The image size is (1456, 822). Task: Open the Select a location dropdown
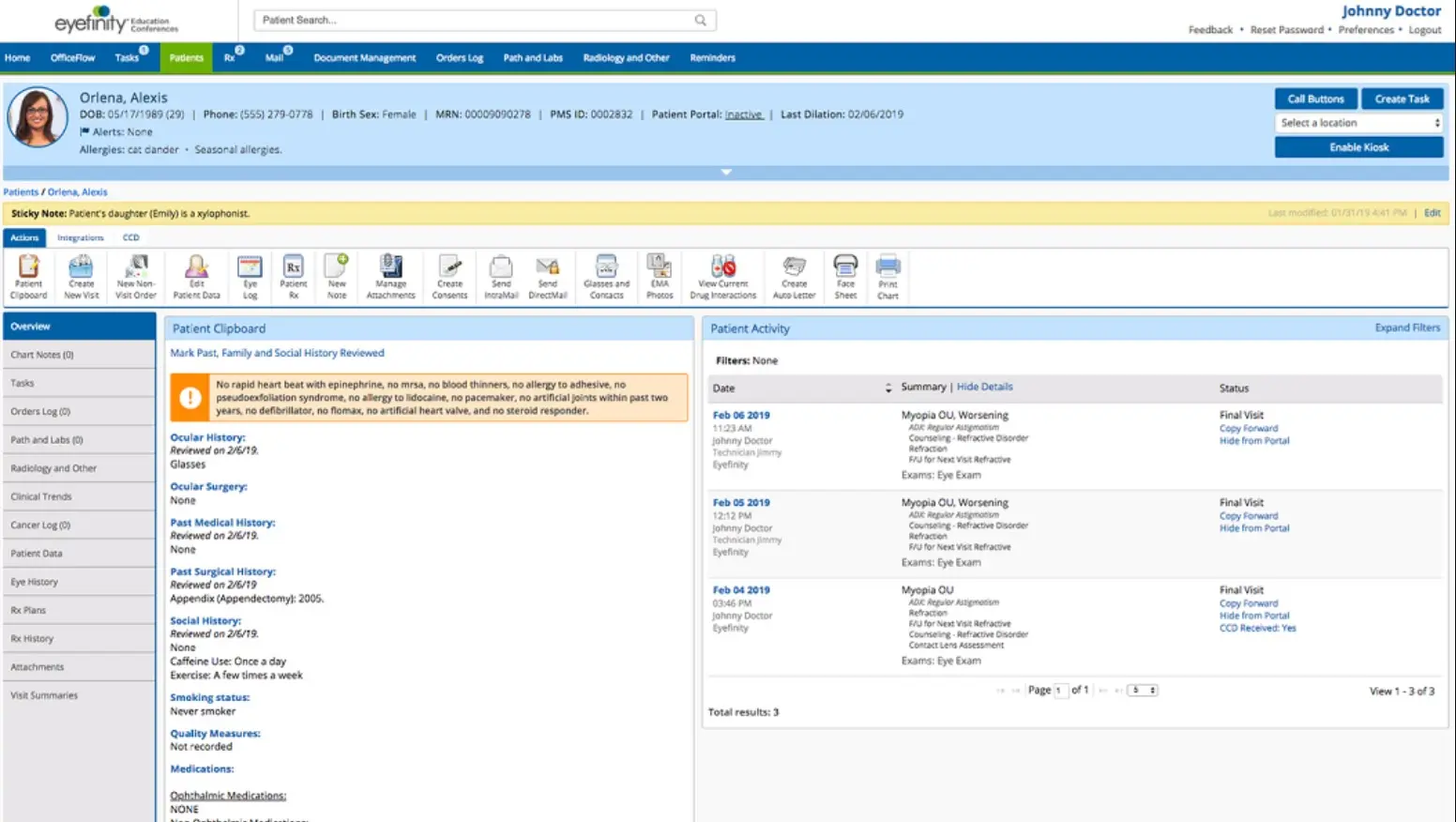coord(1357,122)
